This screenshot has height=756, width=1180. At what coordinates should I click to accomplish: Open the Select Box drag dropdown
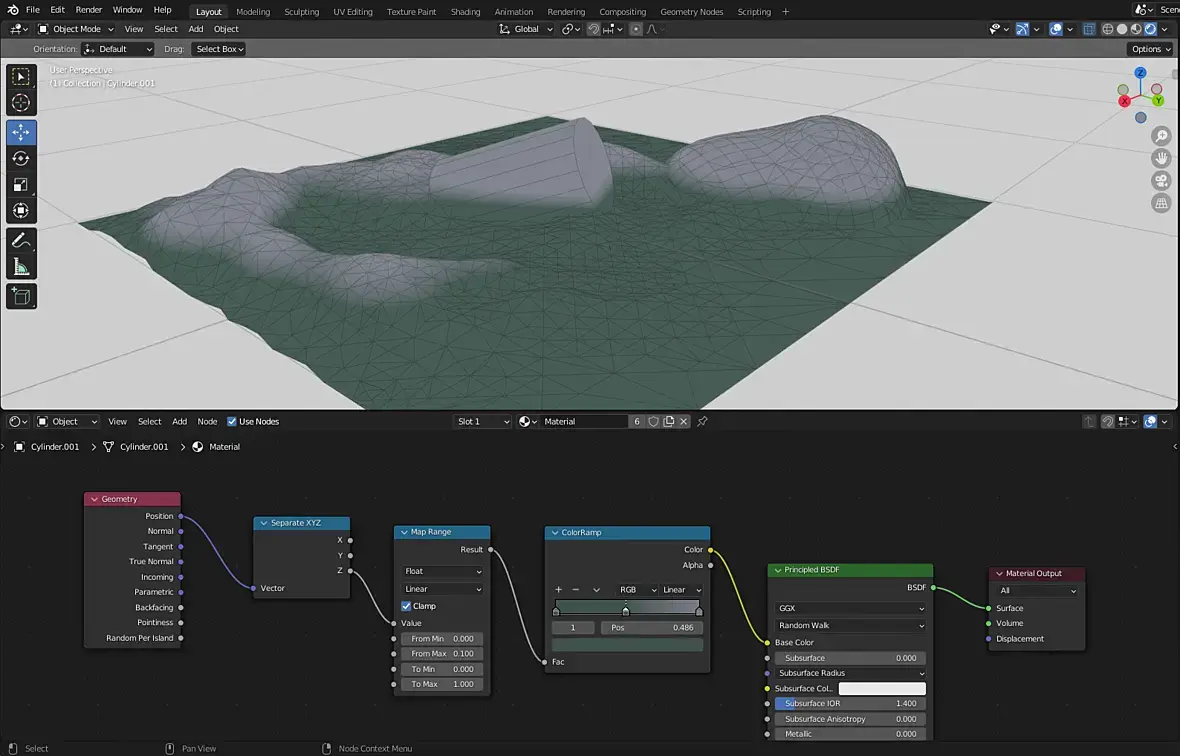218,49
